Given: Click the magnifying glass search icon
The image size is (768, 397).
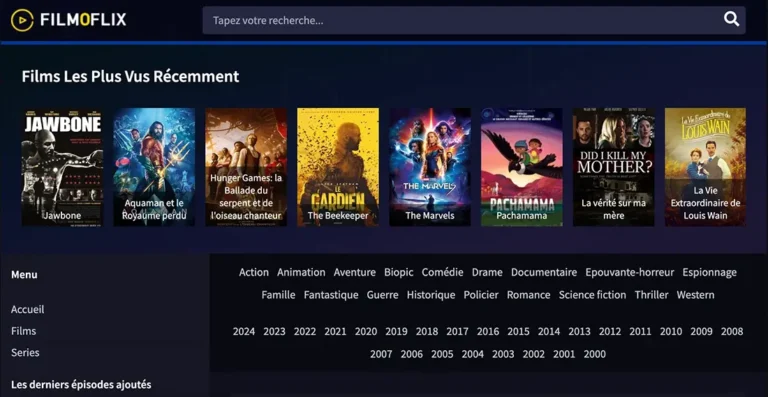Looking at the screenshot, I should pyautogui.click(x=731, y=20).
